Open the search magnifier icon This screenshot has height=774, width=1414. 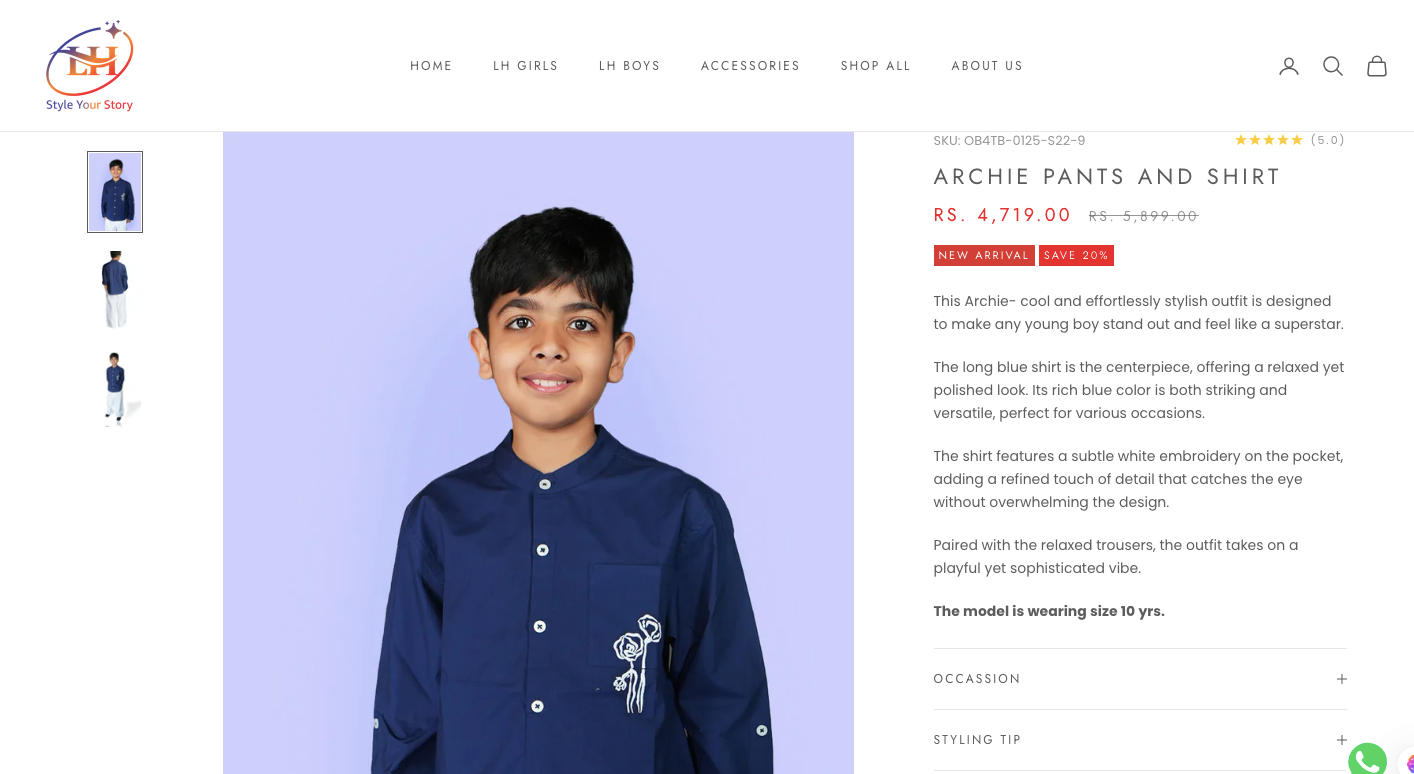[1333, 66]
